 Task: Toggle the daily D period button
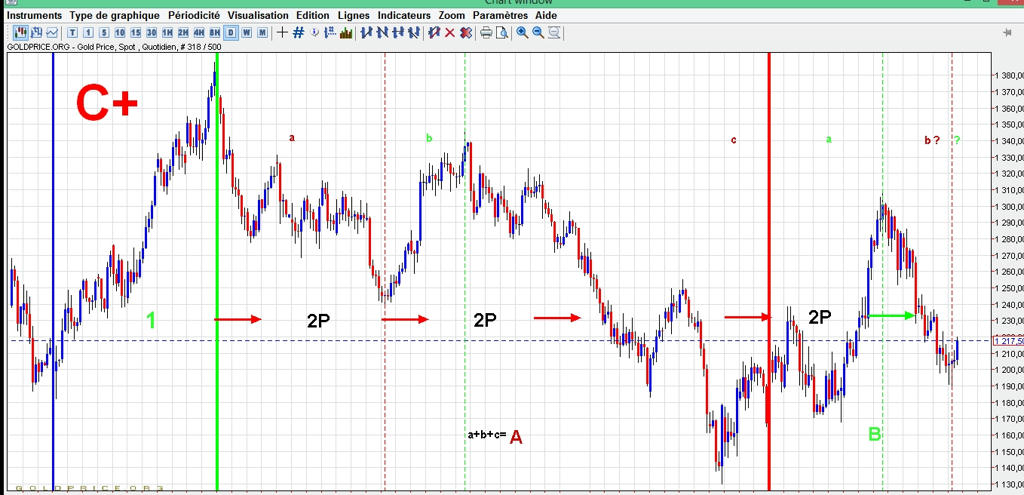(x=231, y=33)
